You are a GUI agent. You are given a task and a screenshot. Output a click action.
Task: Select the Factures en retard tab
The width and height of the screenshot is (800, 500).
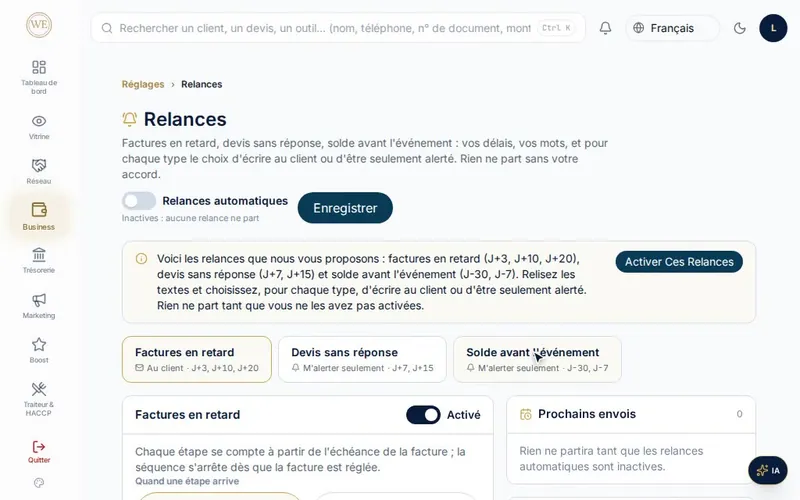197,359
